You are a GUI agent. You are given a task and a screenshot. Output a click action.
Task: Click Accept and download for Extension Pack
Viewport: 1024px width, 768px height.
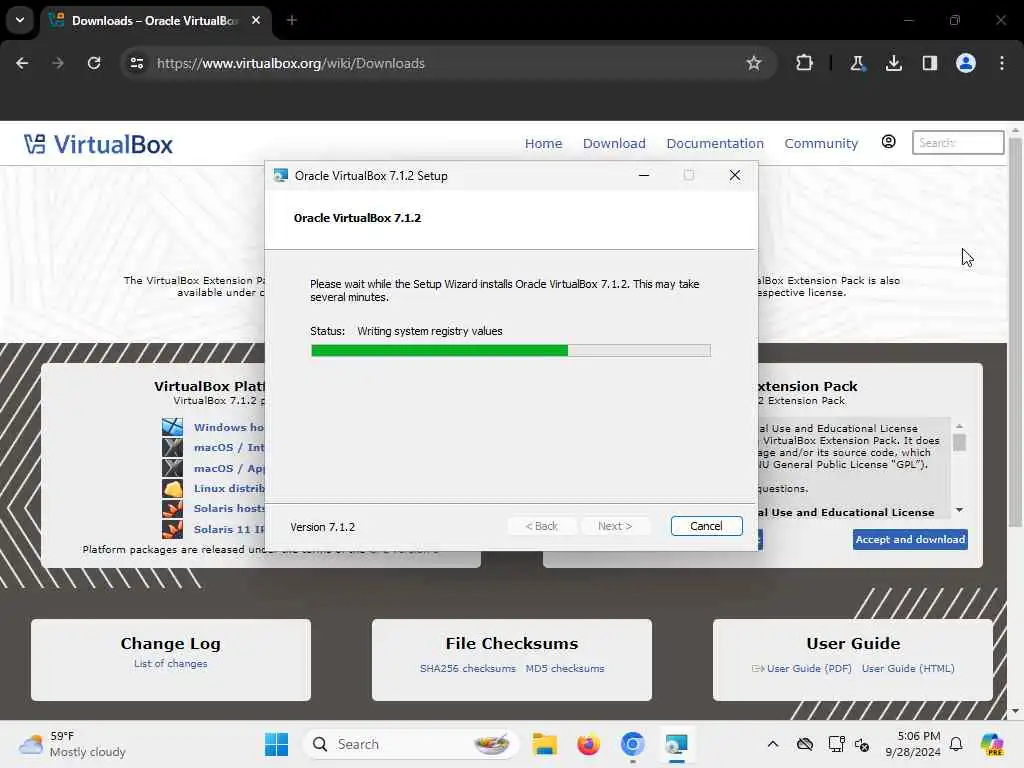910,539
